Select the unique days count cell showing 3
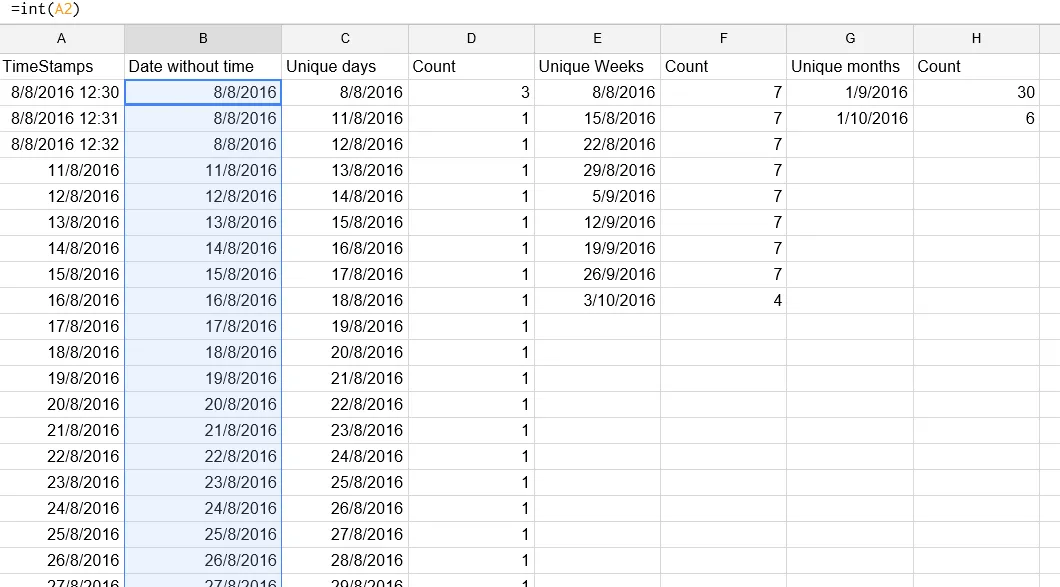The image size is (1060, 587). (x=471, y=92)
